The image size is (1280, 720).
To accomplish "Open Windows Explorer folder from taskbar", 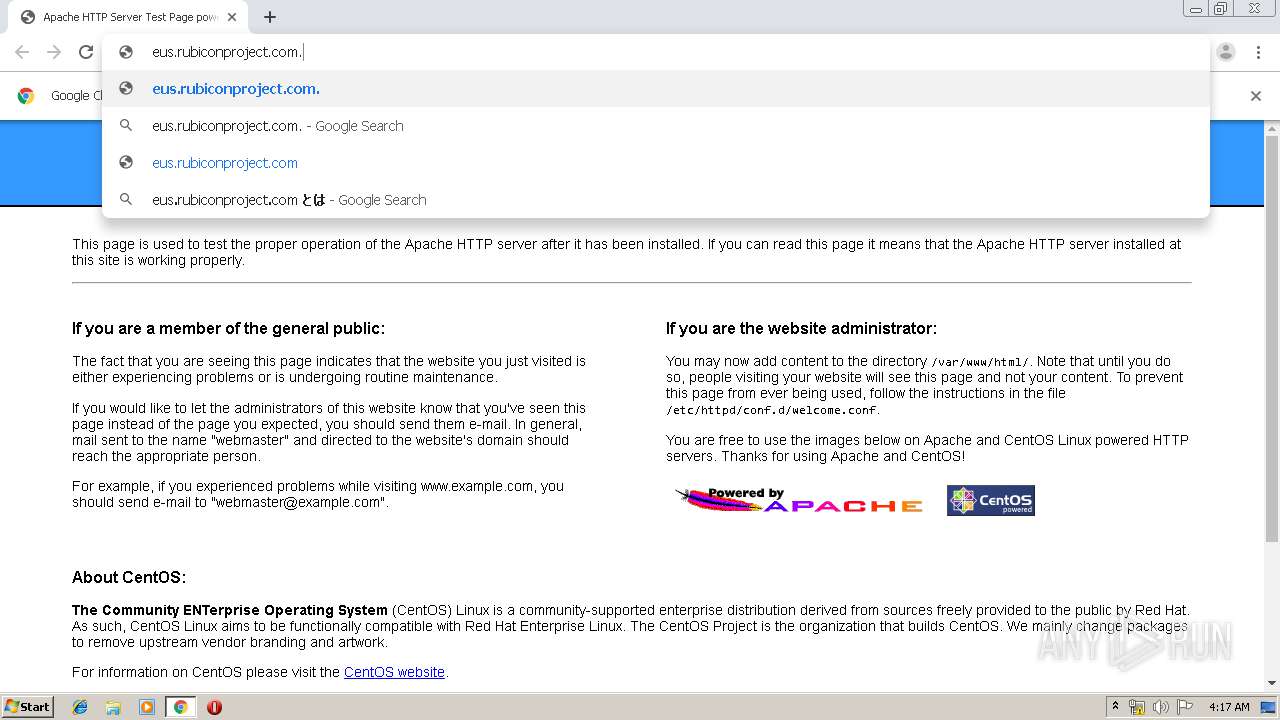I will coord(113,707).
